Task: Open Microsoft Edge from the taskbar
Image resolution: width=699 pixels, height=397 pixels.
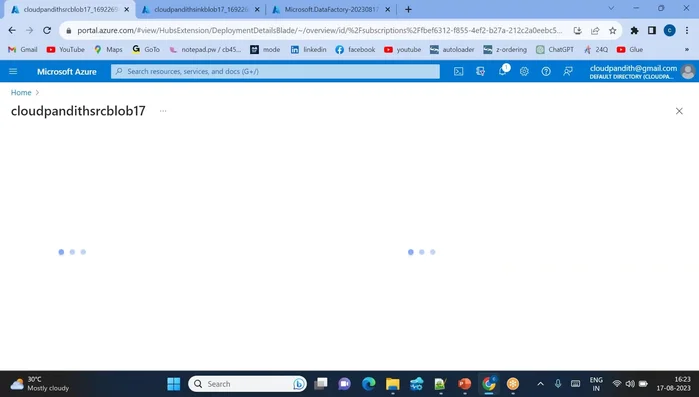Action: click(369, 384)
